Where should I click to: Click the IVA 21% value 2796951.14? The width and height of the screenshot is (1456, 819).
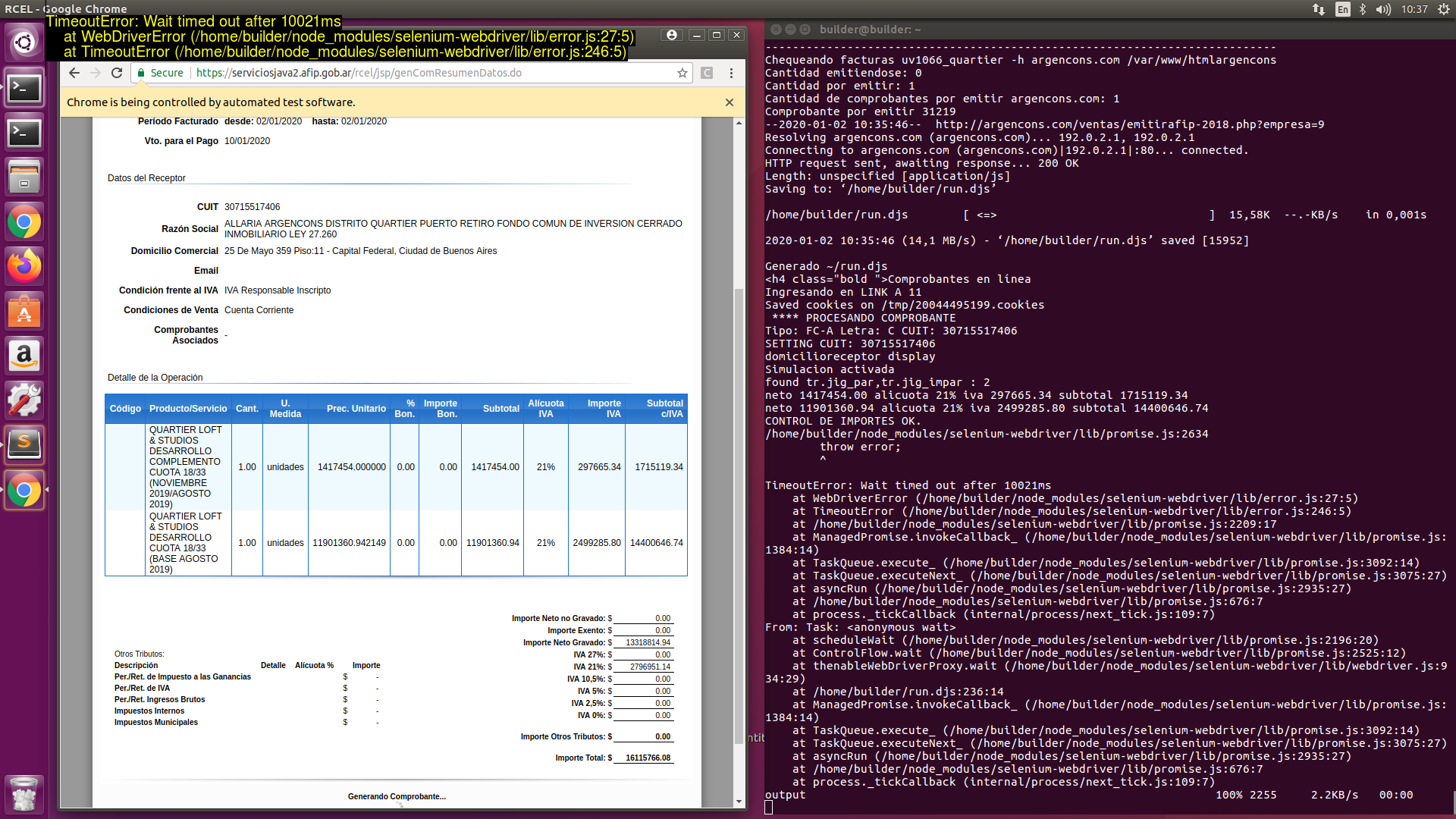pyautogui.click(x=650, y=667)
